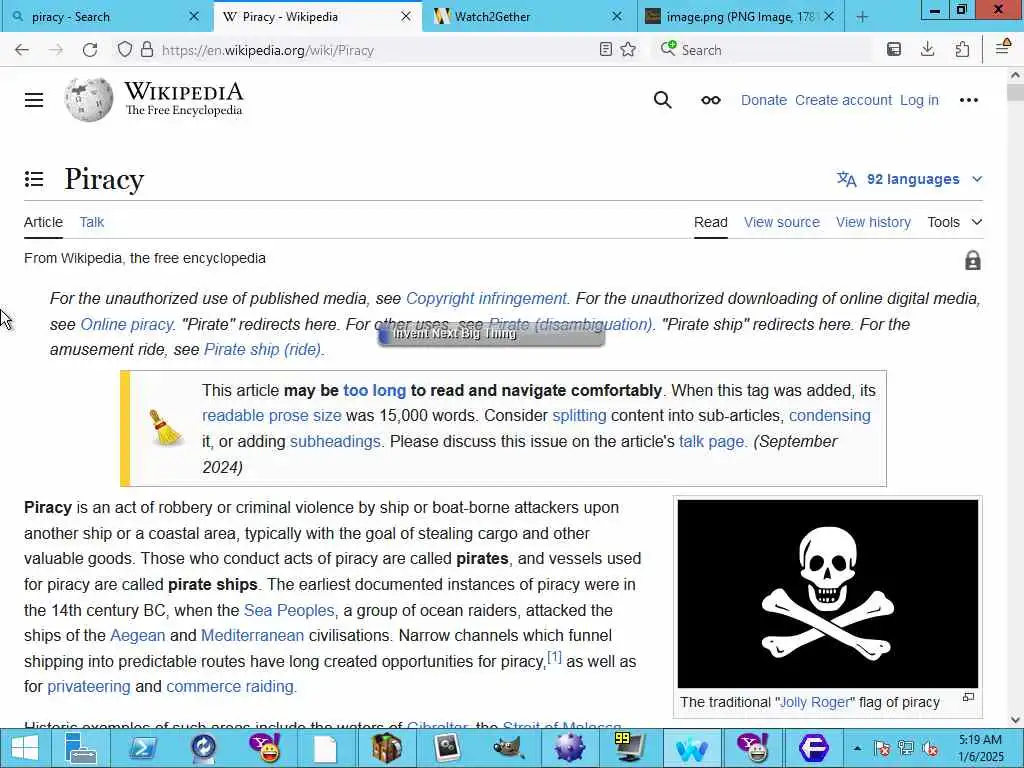This screenshot has height=768, width=1024.
Task: Follow the privateering link
Action: pyautogui.click(x=89, y=686)
